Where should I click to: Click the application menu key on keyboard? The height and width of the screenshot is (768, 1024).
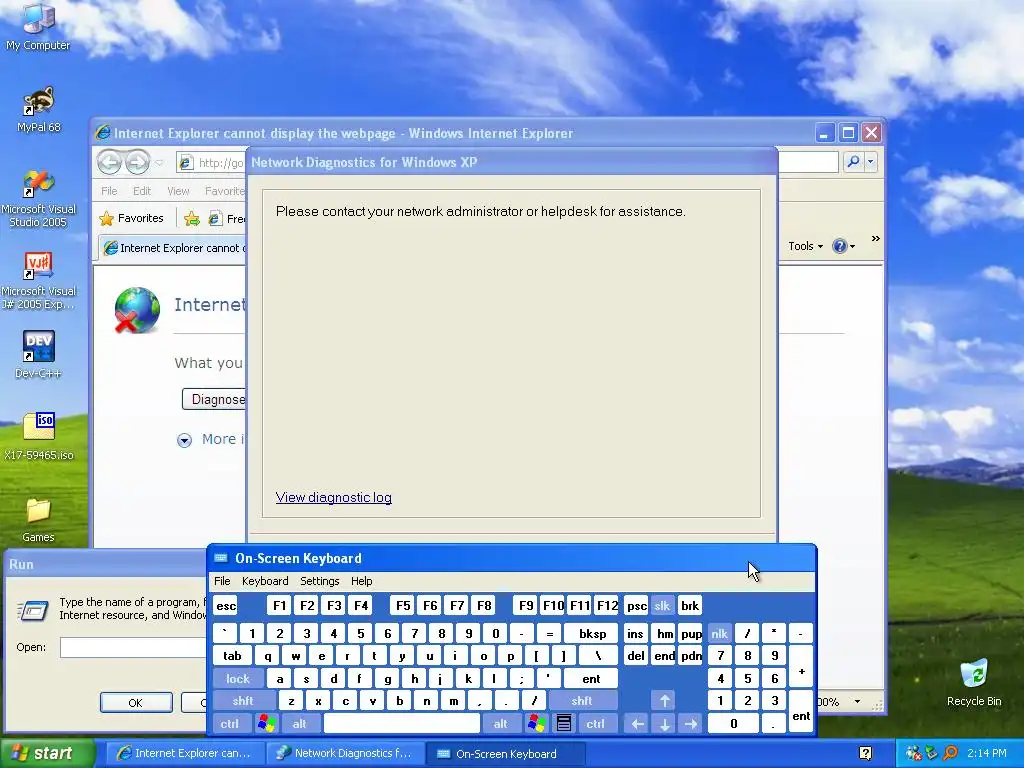(564, 723)
